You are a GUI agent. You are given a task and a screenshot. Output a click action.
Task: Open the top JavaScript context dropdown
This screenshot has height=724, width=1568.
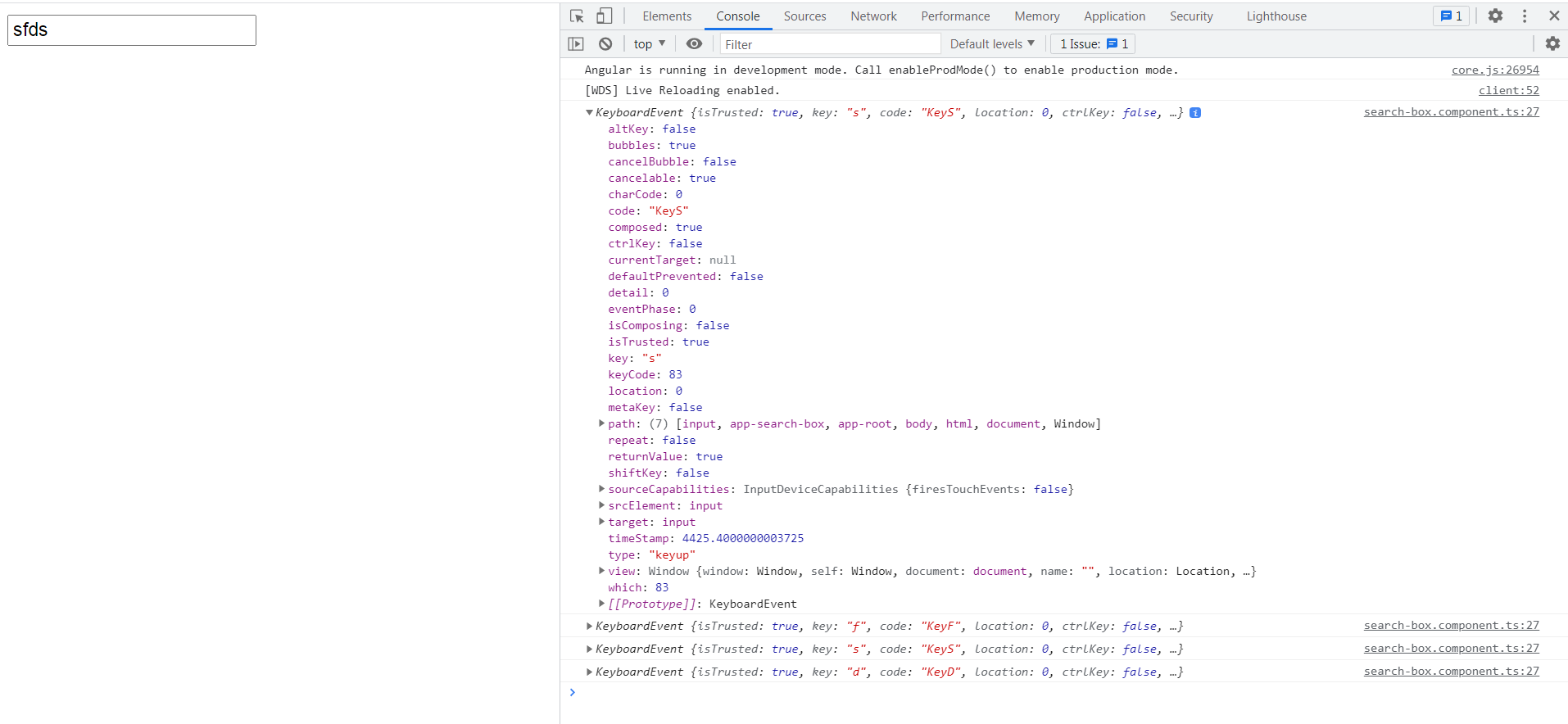[x=650, y=44]
